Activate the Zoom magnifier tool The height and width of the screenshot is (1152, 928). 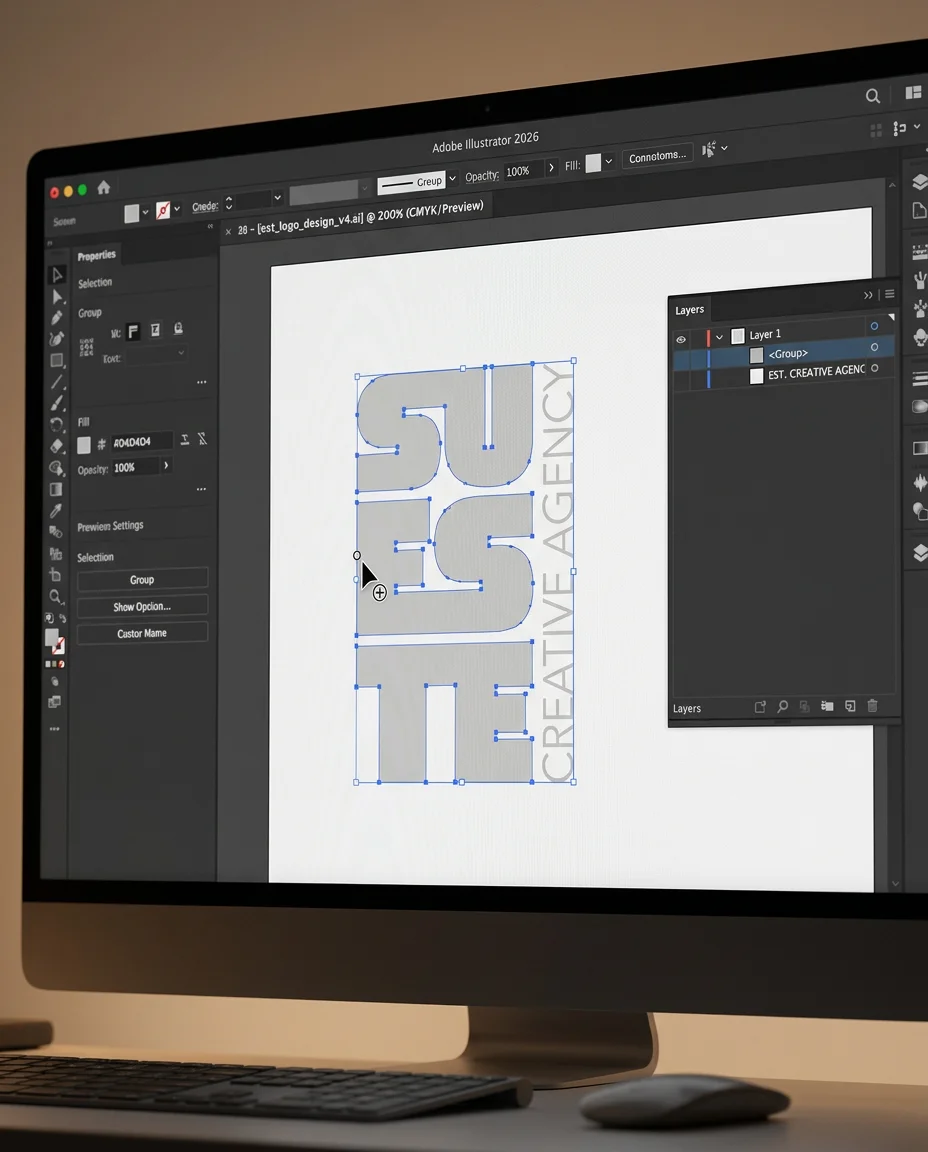point(56,597)
